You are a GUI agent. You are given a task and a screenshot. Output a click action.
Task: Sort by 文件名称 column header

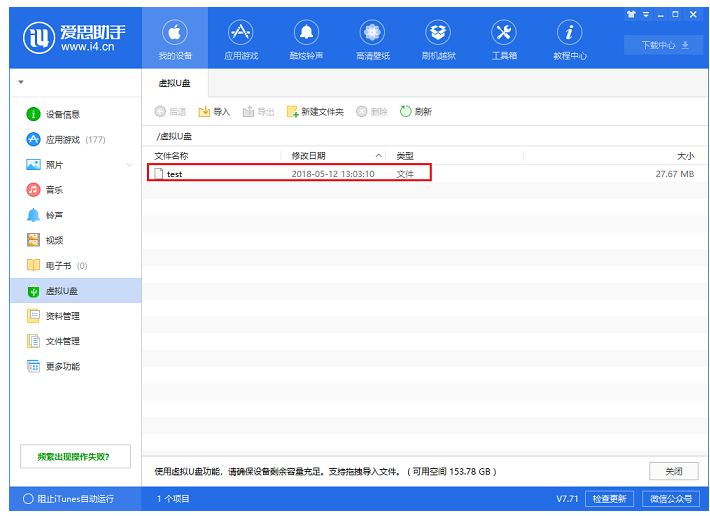[x=171, y=156]
